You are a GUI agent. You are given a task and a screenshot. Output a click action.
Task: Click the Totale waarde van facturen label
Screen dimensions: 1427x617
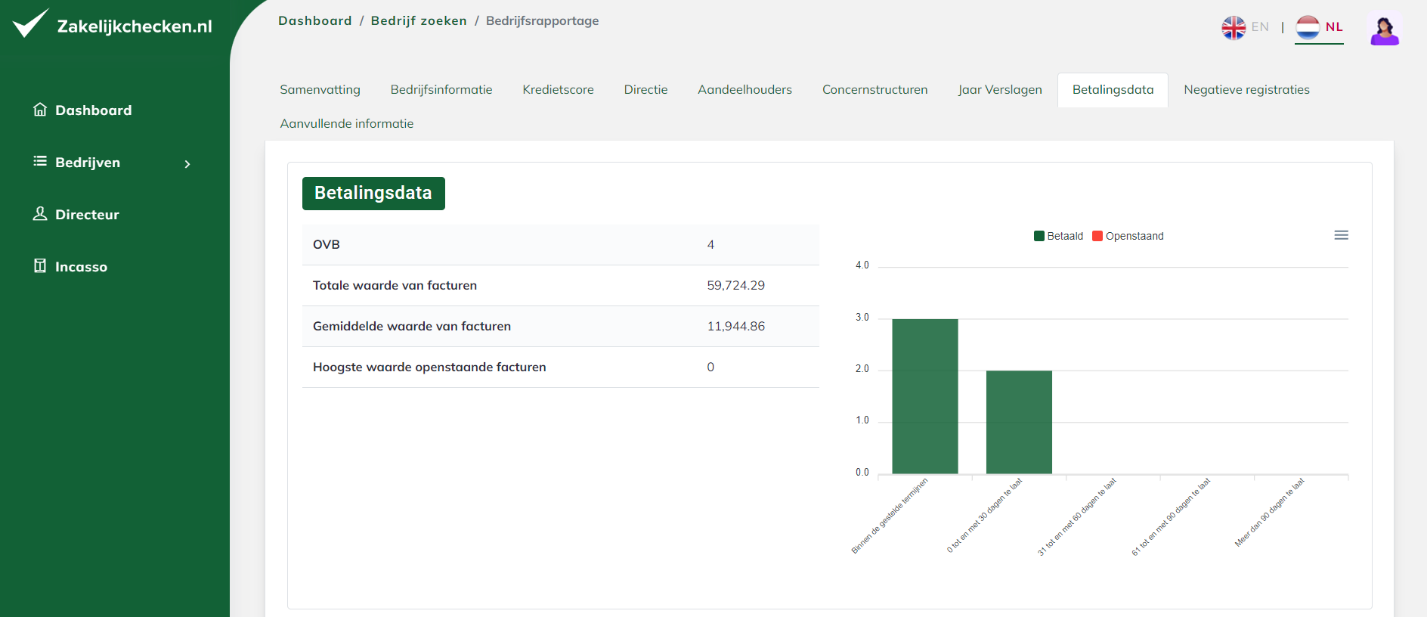395,285
